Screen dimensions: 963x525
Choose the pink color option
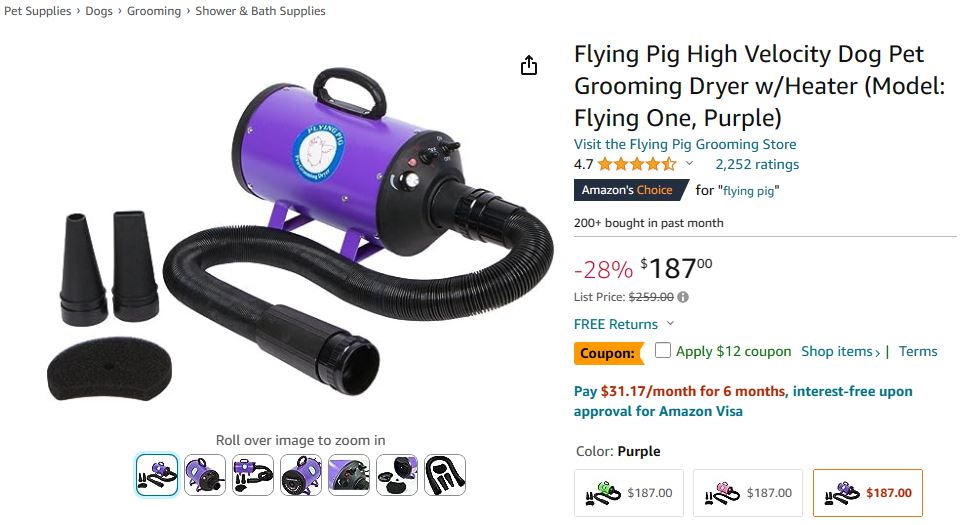tap(748, 493)
